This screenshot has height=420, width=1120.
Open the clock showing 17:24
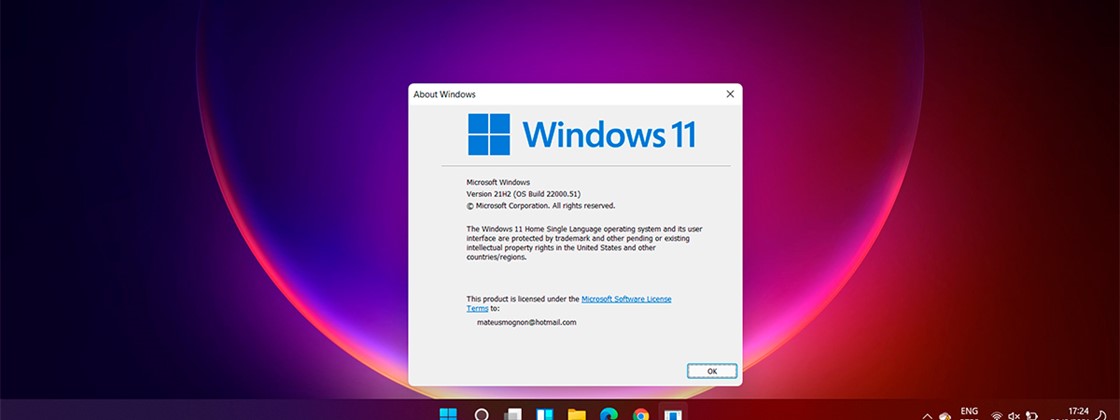1078,412
